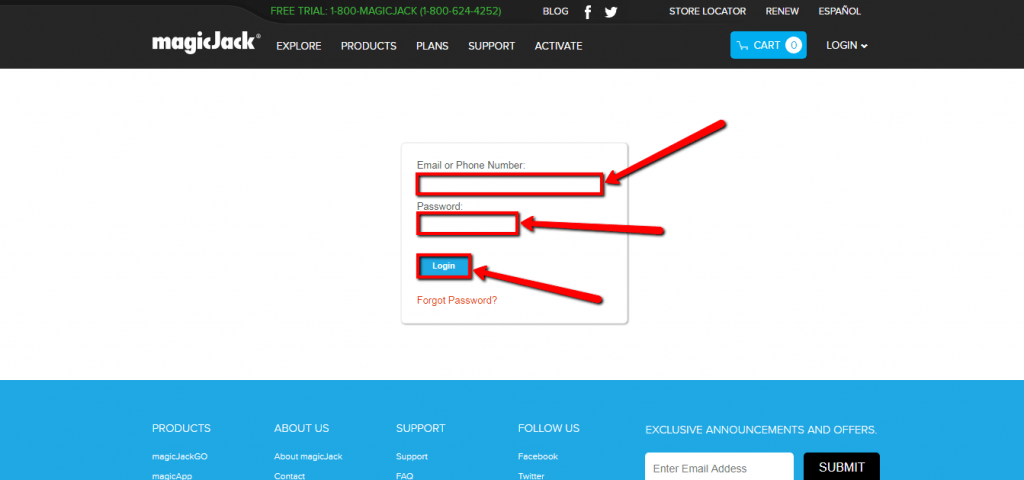Click the cart item count badge
The width and height of the screenshot is (1024, 480).
(x=793, y=45)
